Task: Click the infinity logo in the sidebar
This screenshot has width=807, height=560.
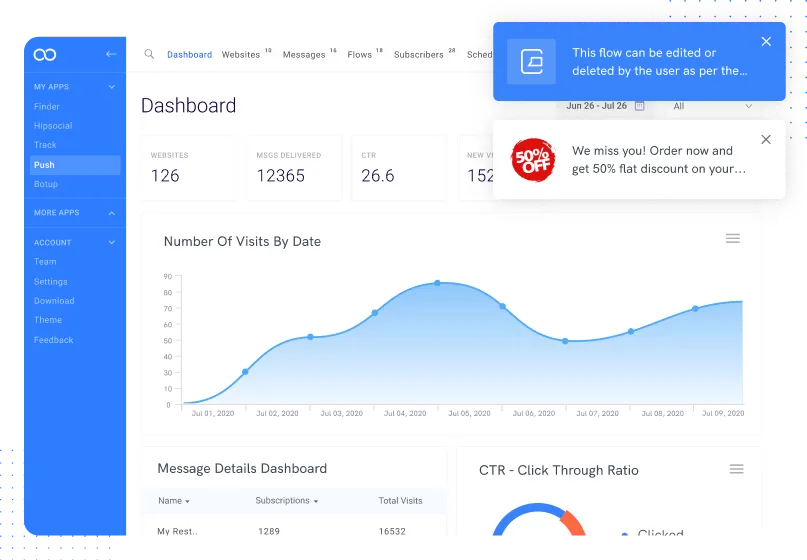Action: point(44,54)
